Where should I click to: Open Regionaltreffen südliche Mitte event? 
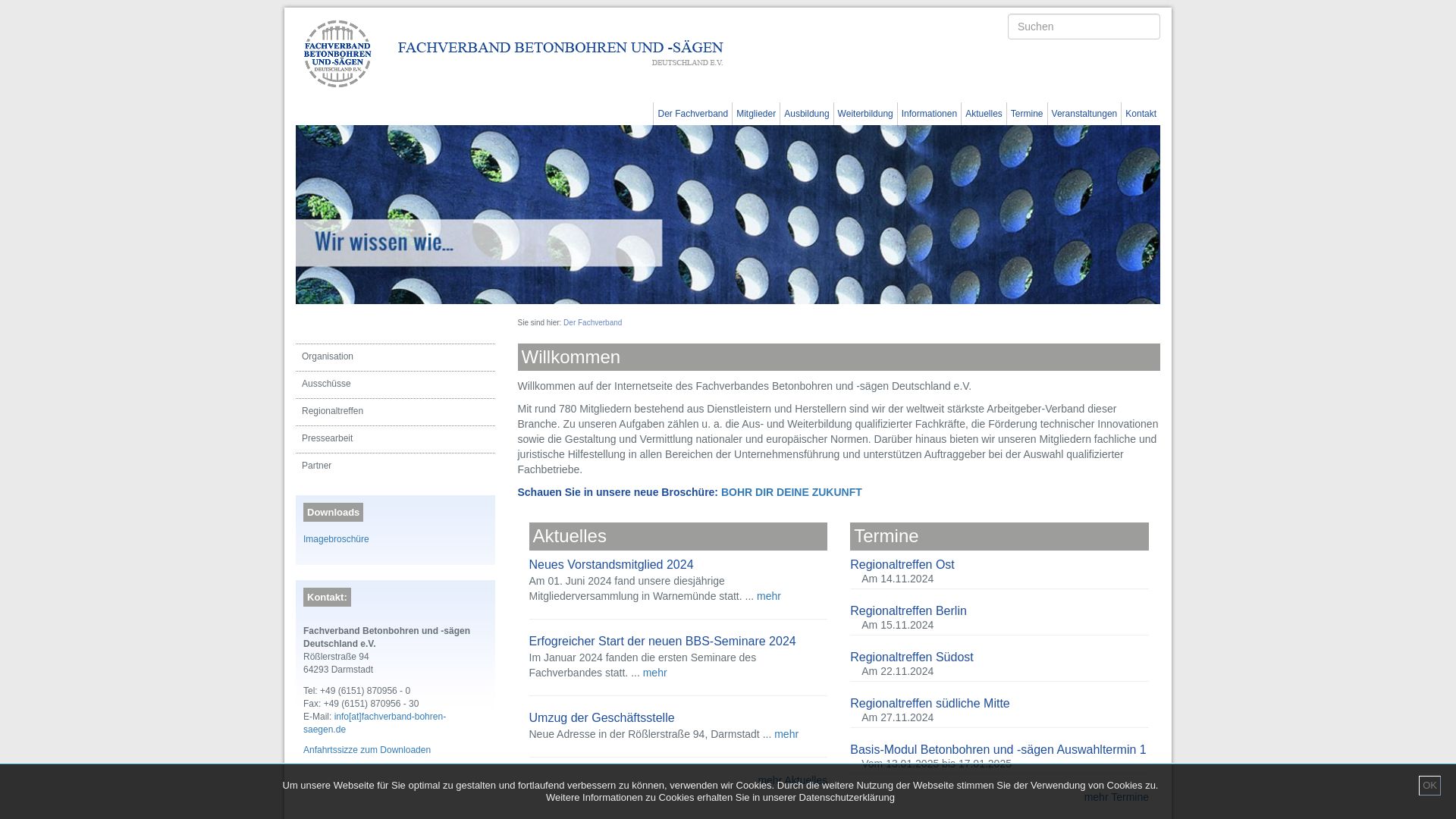930,704
